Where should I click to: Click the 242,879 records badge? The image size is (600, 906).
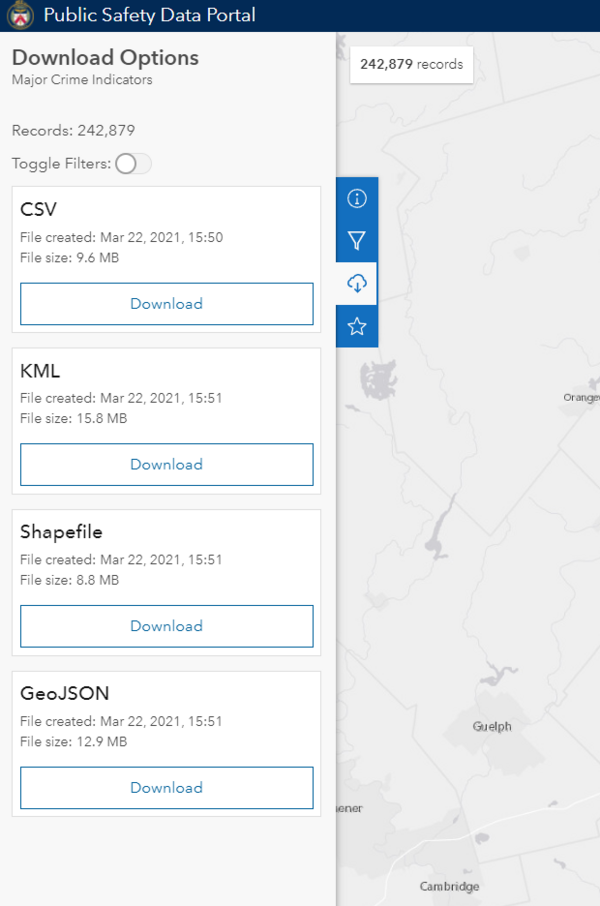[411, 64]
